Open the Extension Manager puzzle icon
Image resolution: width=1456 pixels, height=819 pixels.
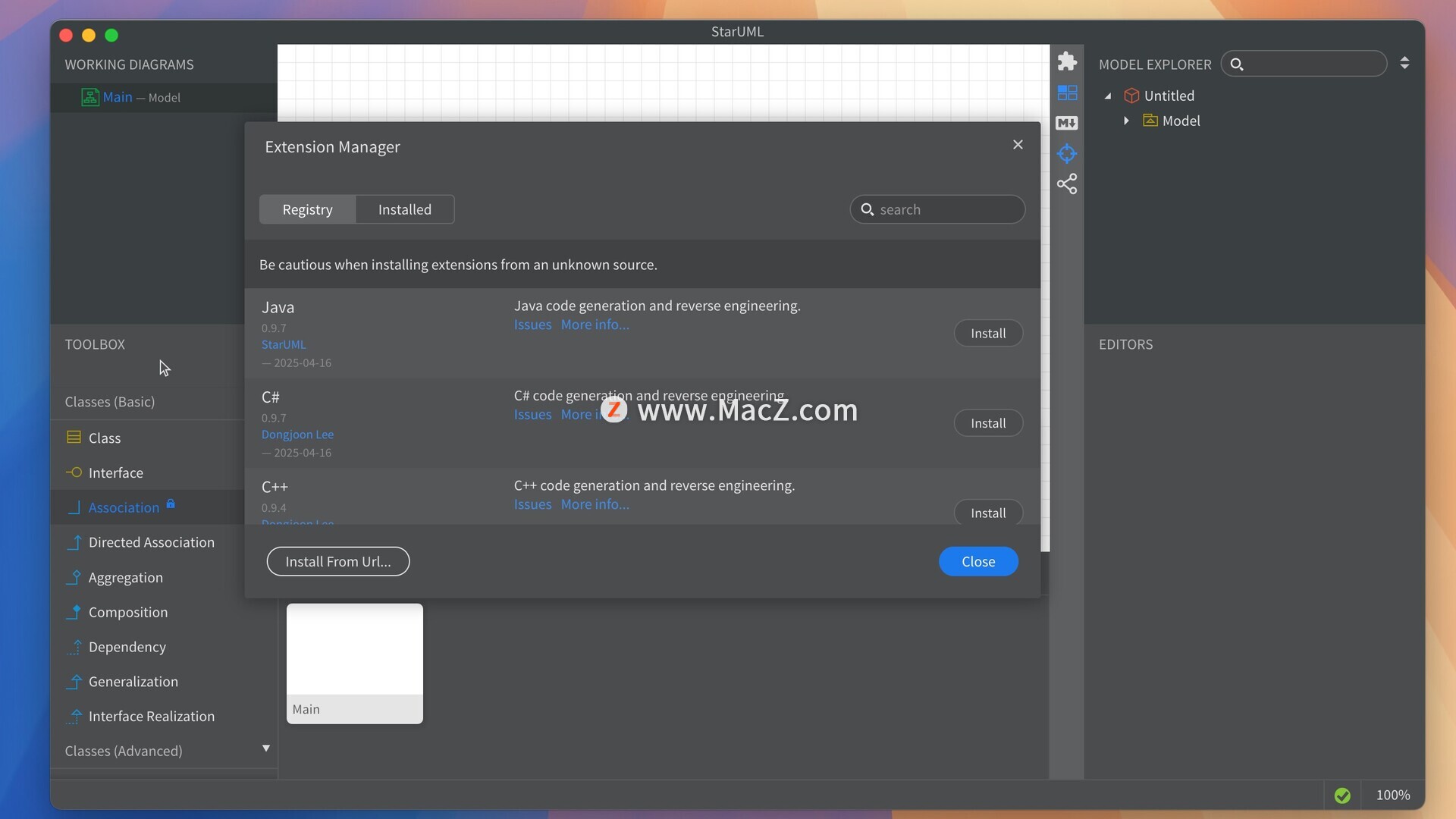tap(1067, 61)
